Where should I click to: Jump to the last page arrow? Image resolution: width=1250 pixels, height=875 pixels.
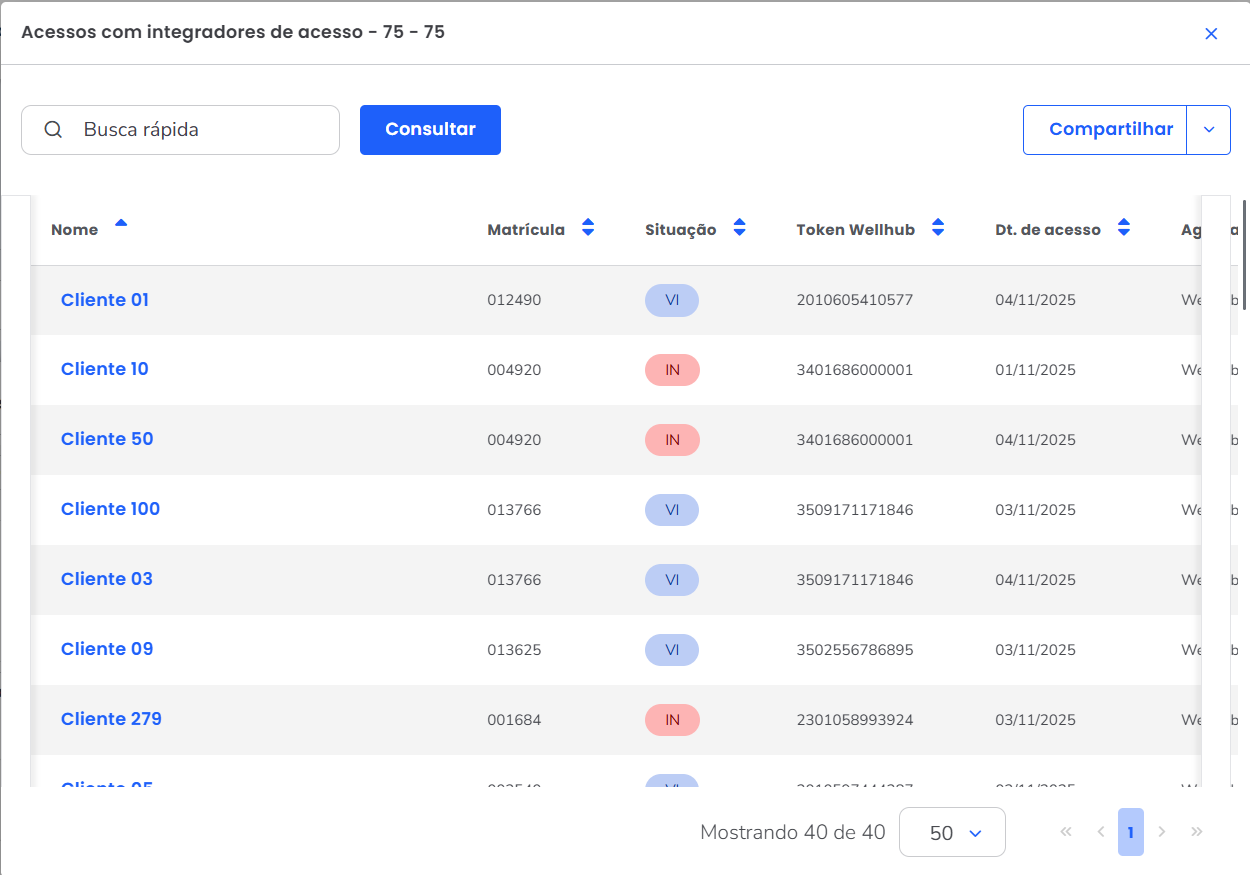coord(1197,832)
